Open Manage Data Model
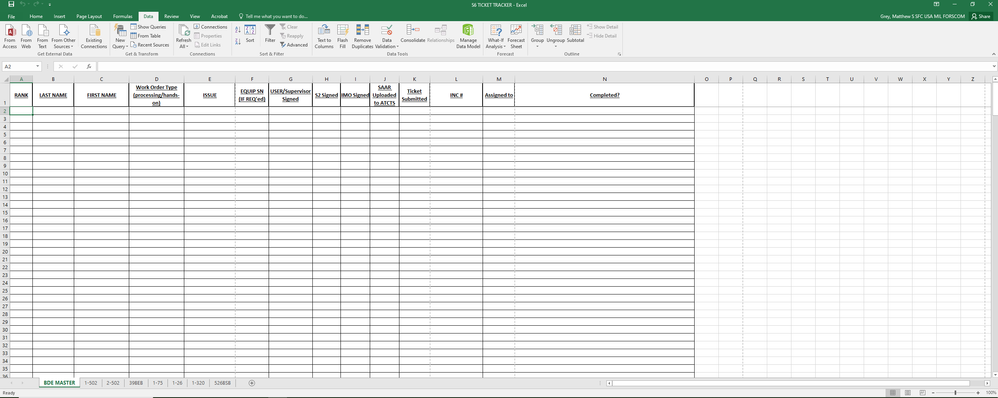 pos(468,36)
